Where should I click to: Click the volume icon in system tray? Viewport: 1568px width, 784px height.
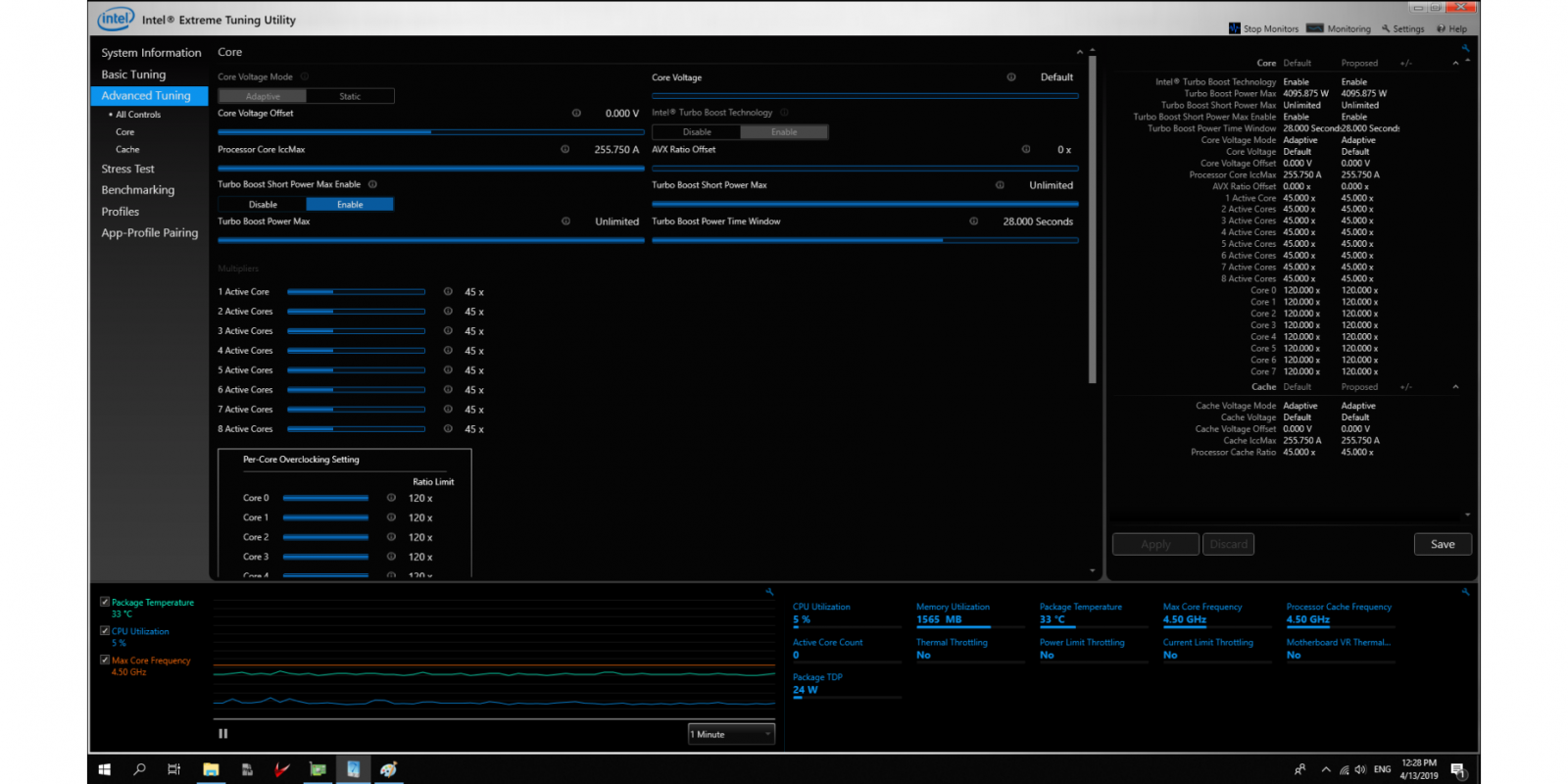[x=1360, y=769]
